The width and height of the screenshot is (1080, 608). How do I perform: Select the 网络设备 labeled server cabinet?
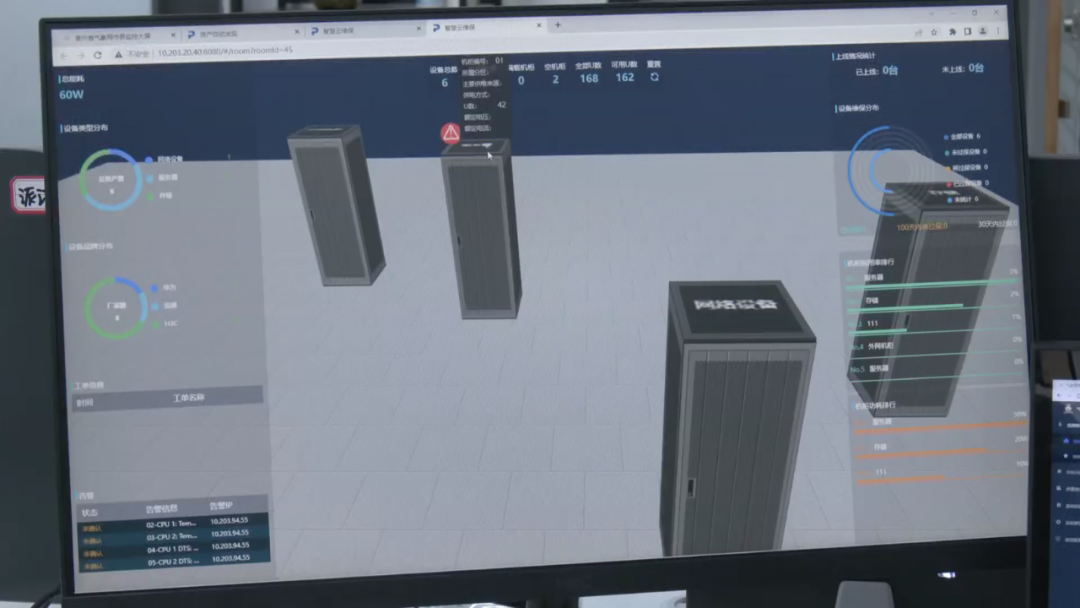[736, 415]
